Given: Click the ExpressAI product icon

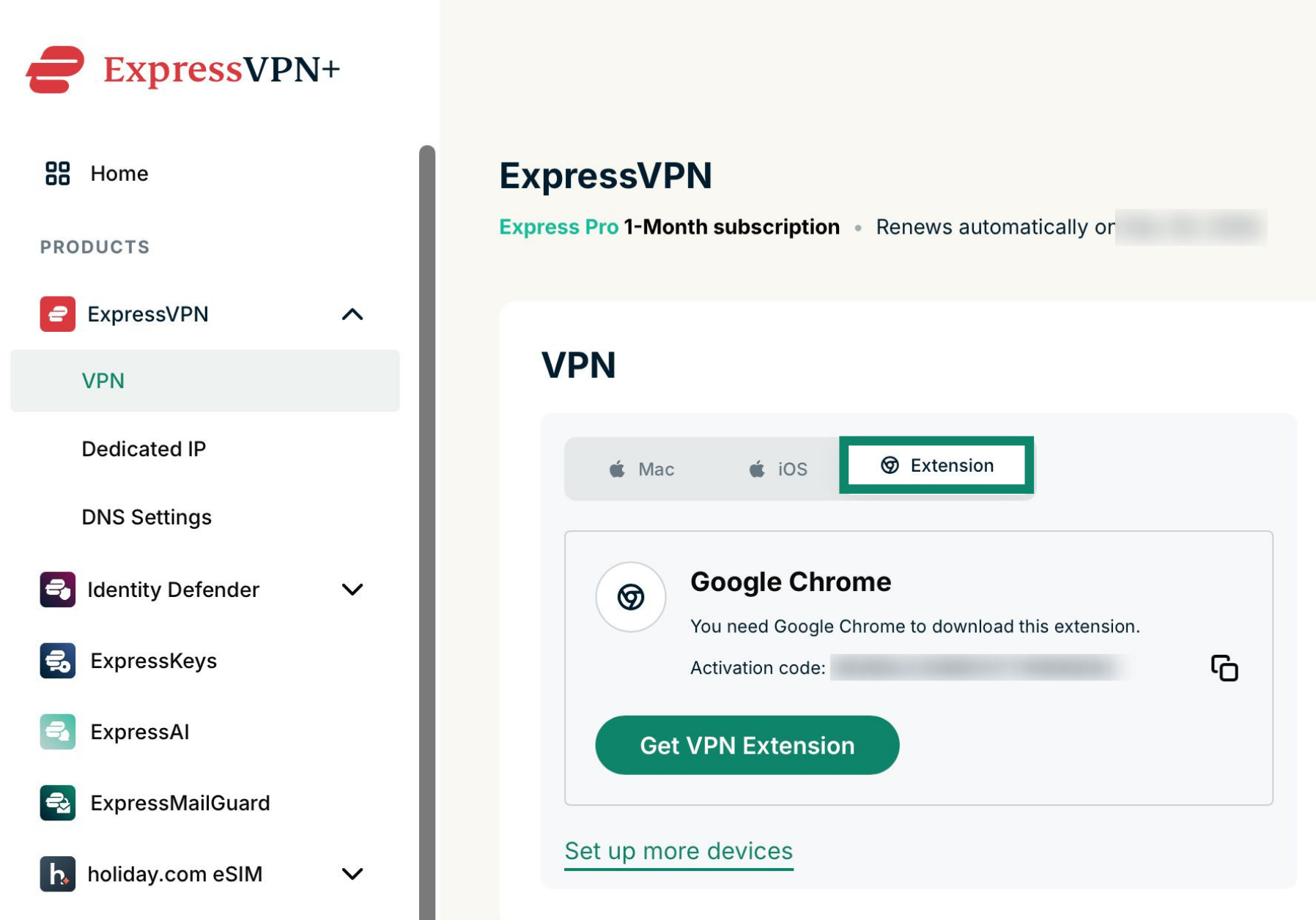Looking at the screenshot, I should click(58, 732).
